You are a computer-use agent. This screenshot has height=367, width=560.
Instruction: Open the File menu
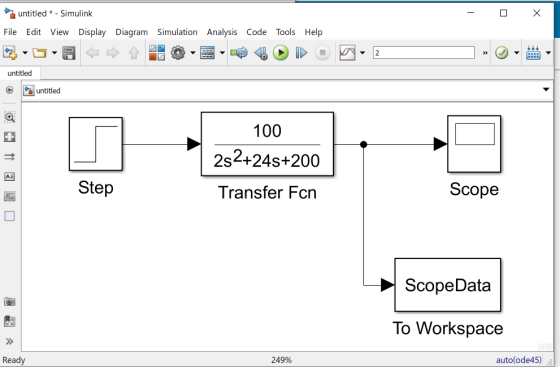pyautogui.click(x=10, y=32)
